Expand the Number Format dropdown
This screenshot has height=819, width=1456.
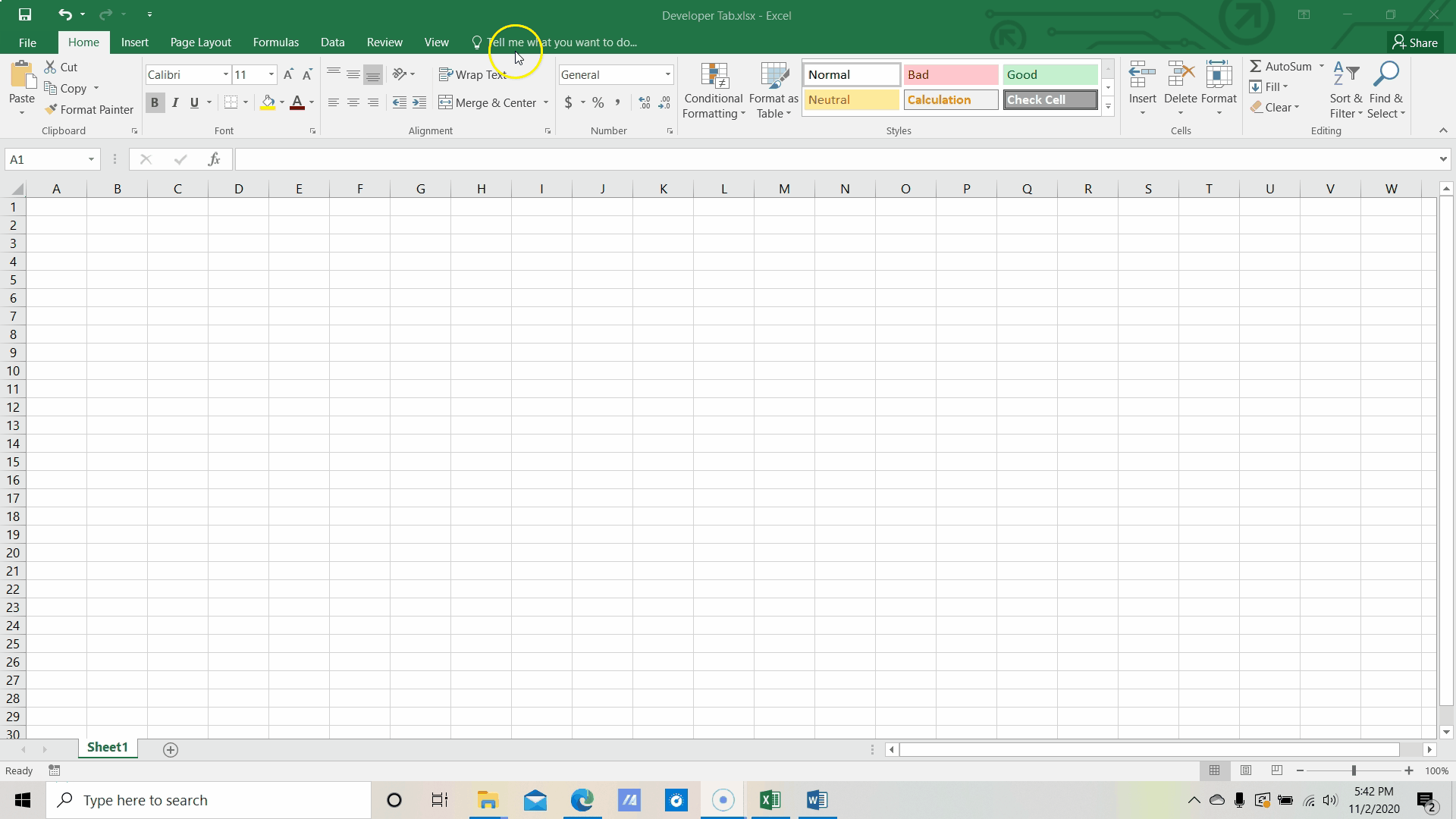667,74
